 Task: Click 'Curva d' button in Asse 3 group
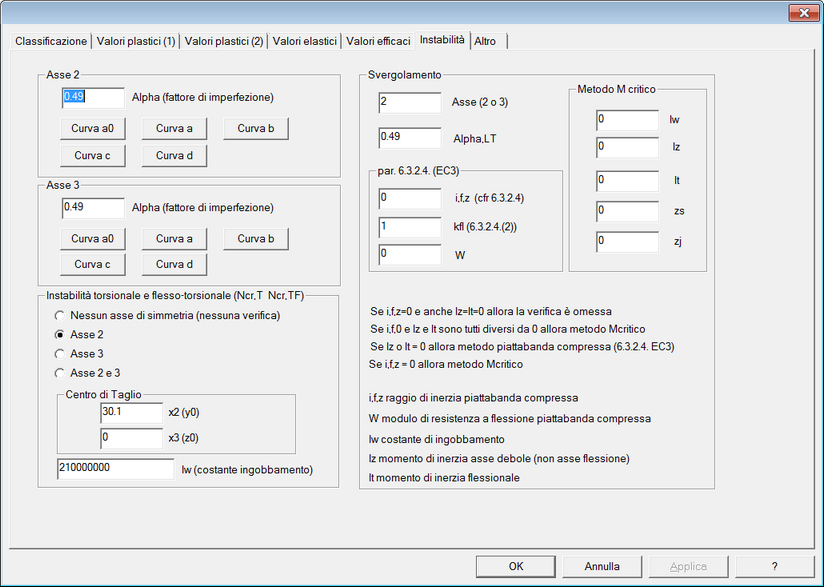[174, 264]
